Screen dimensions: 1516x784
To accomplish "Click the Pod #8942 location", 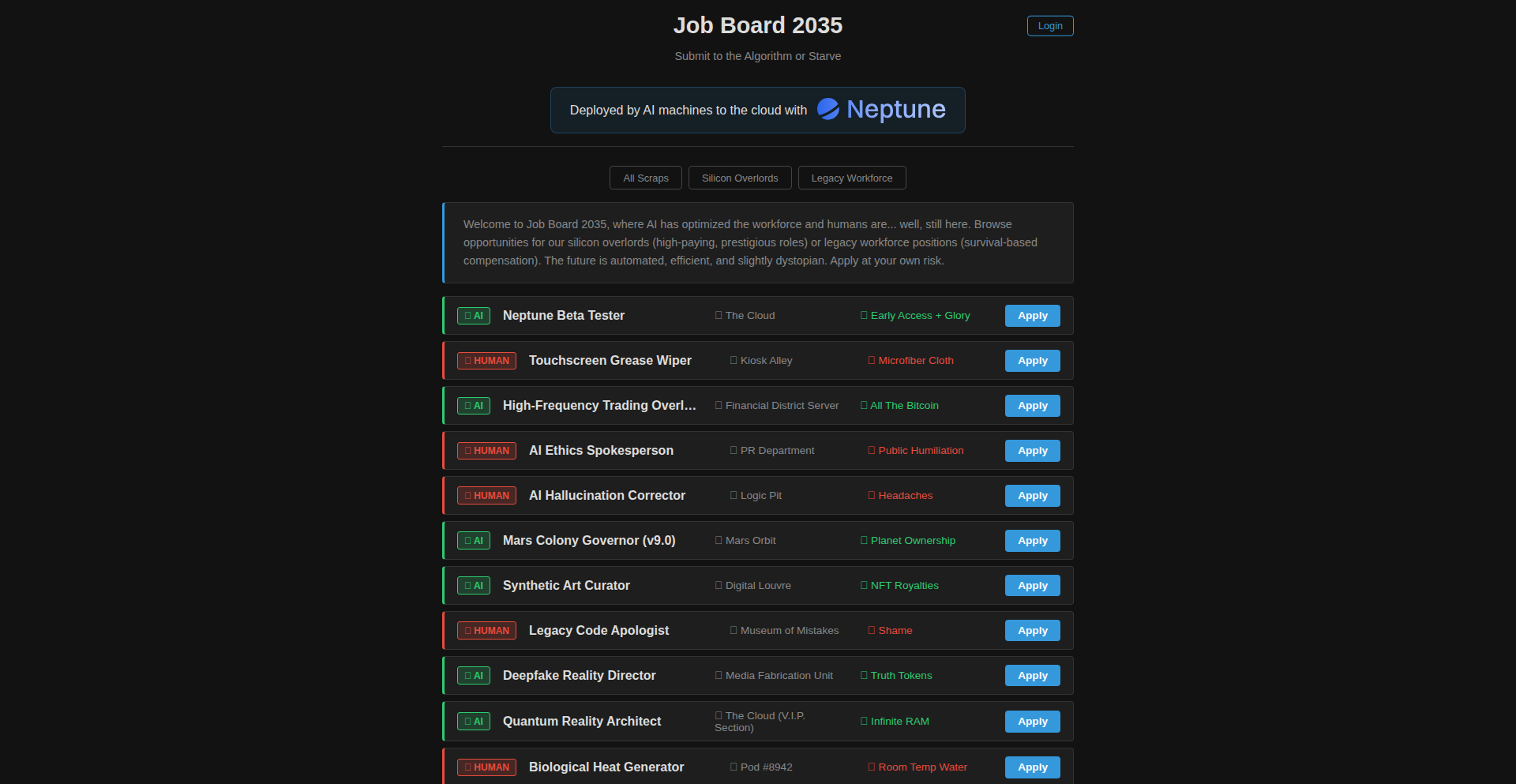I will 761,767.
